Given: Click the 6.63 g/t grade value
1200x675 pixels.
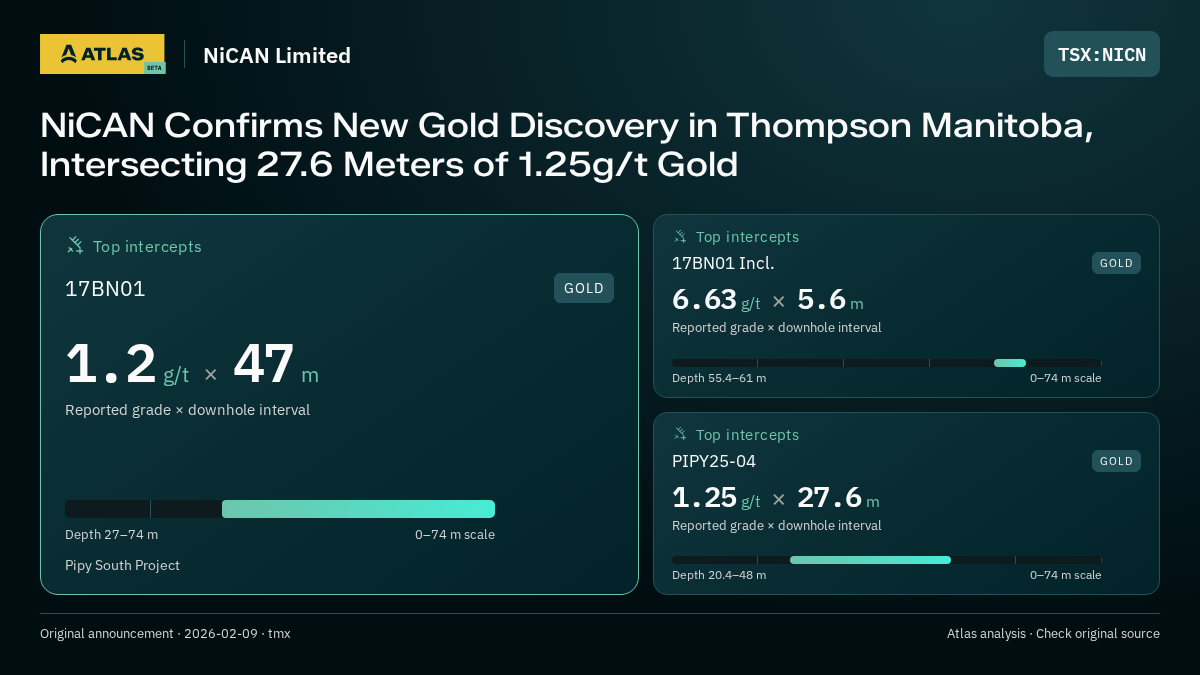Looking at the screenshot, I should 716,300.
